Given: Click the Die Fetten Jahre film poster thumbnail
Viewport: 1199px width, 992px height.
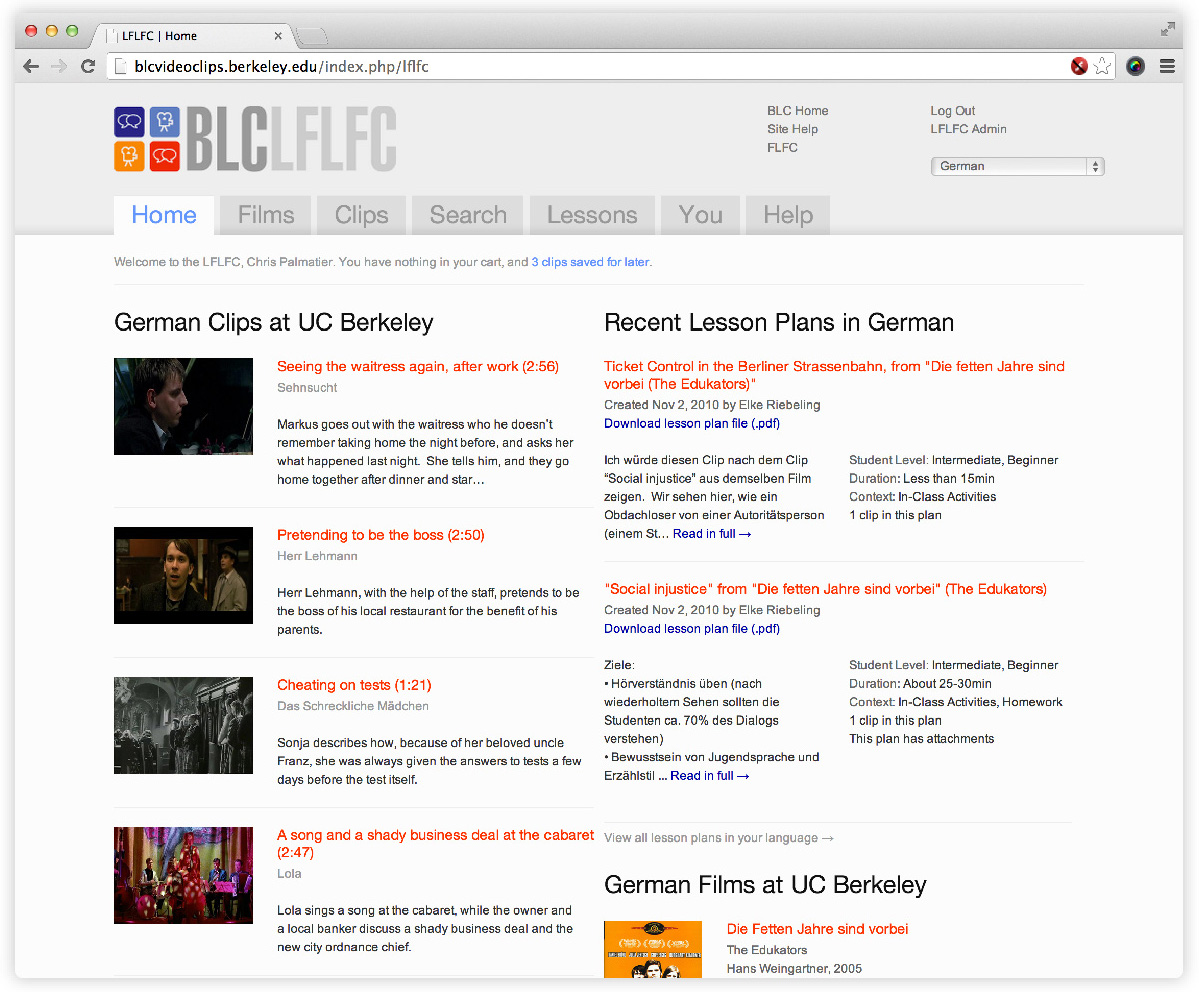Looking at the screenshot, I should click(x=653, y=949).
